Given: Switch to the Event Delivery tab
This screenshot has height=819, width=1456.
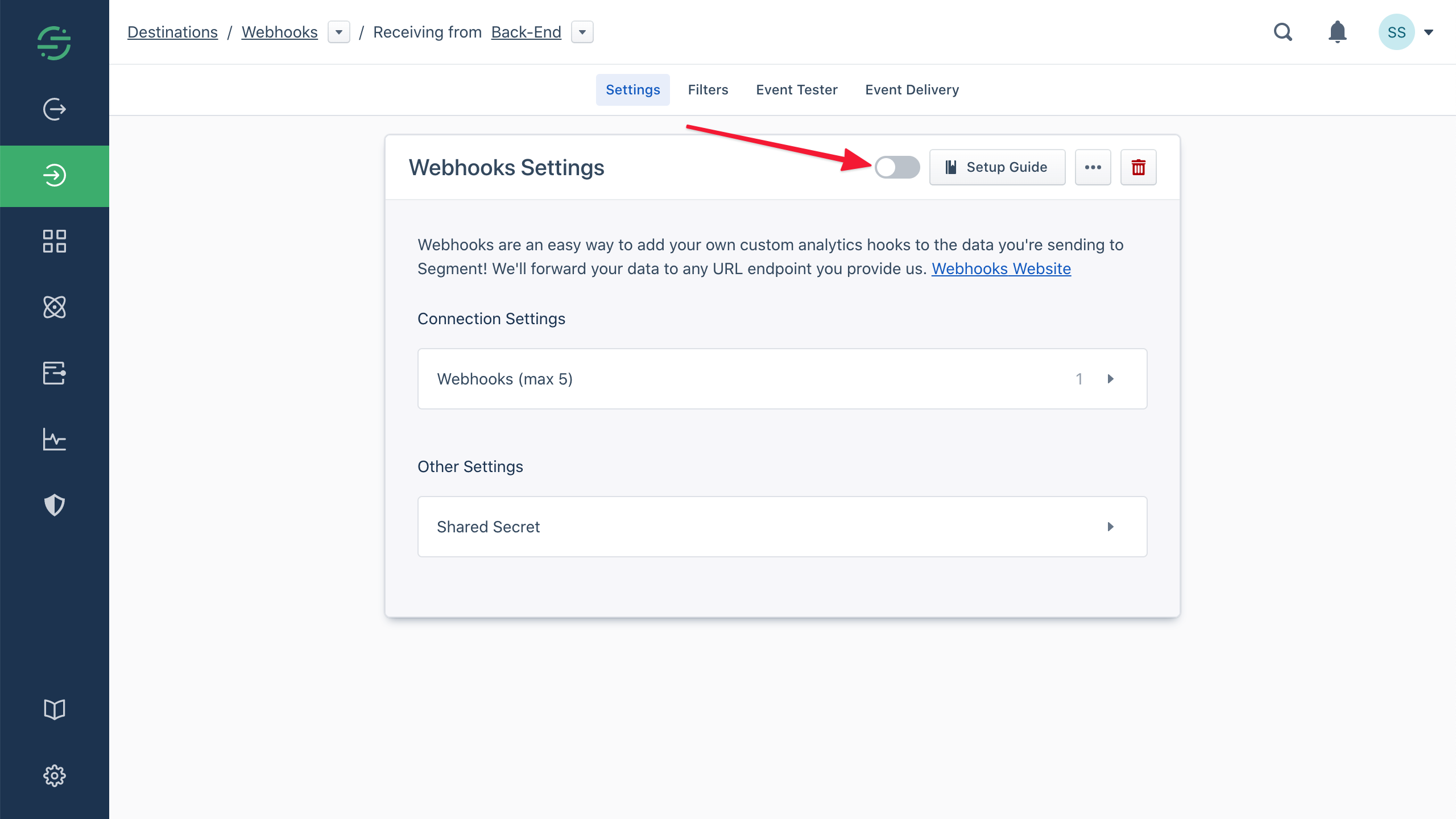Looking at the screenshot, I should pyautogui.click(x=912, y=90).
